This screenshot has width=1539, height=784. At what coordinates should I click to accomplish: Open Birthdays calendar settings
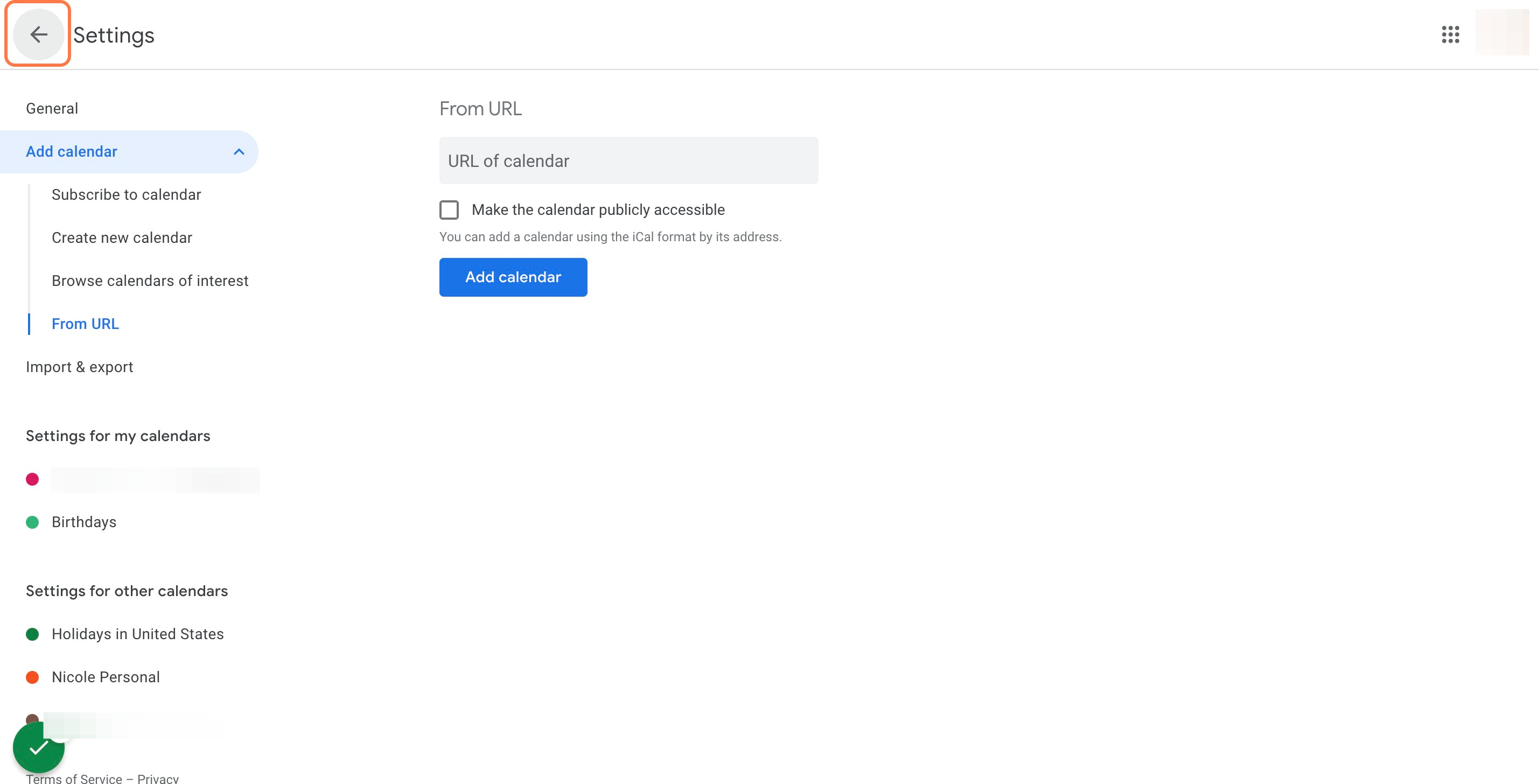[84, 522]
